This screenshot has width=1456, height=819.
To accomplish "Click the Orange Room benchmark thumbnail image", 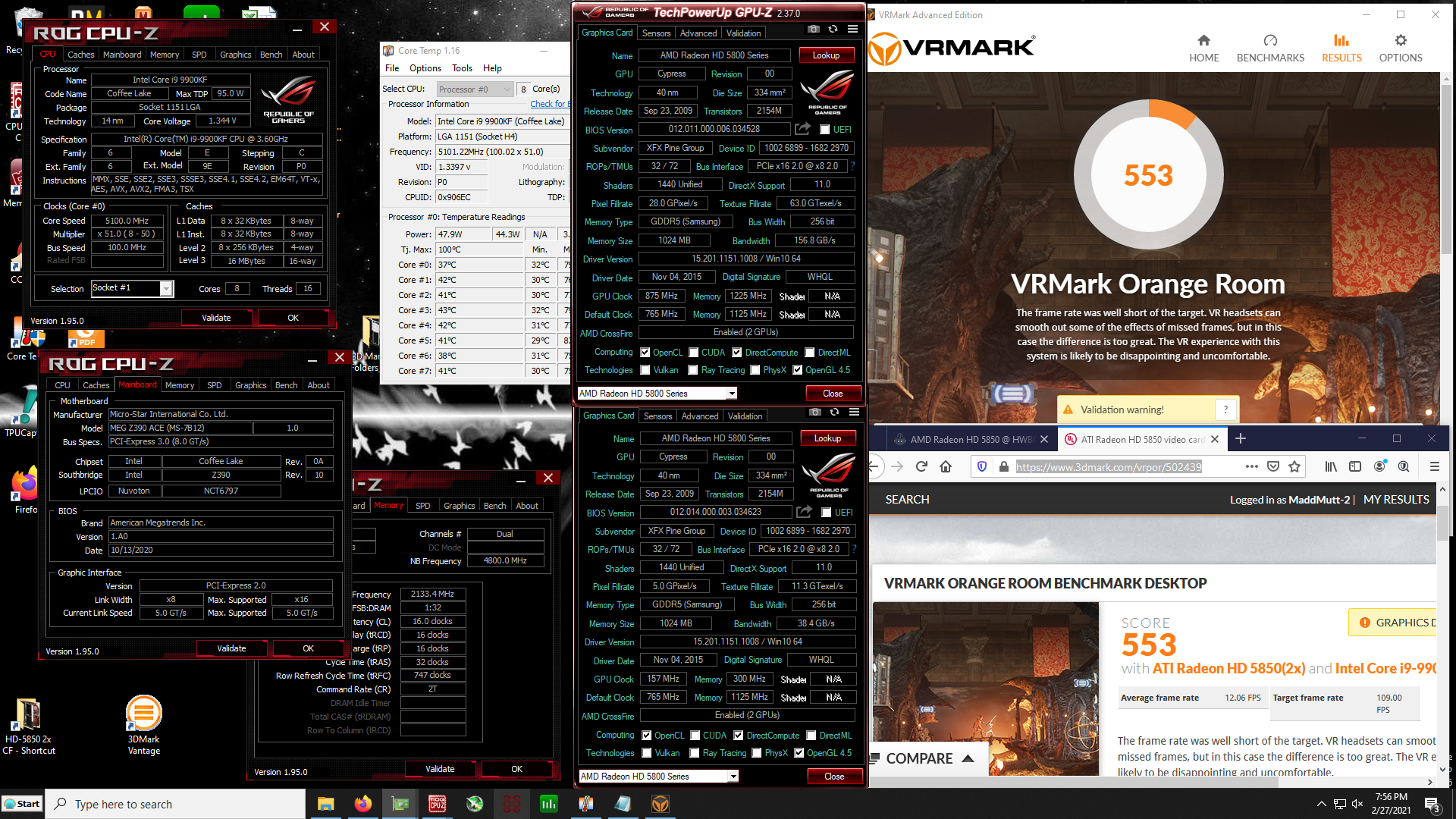I will pyautogui.click(x=985, y=689).
